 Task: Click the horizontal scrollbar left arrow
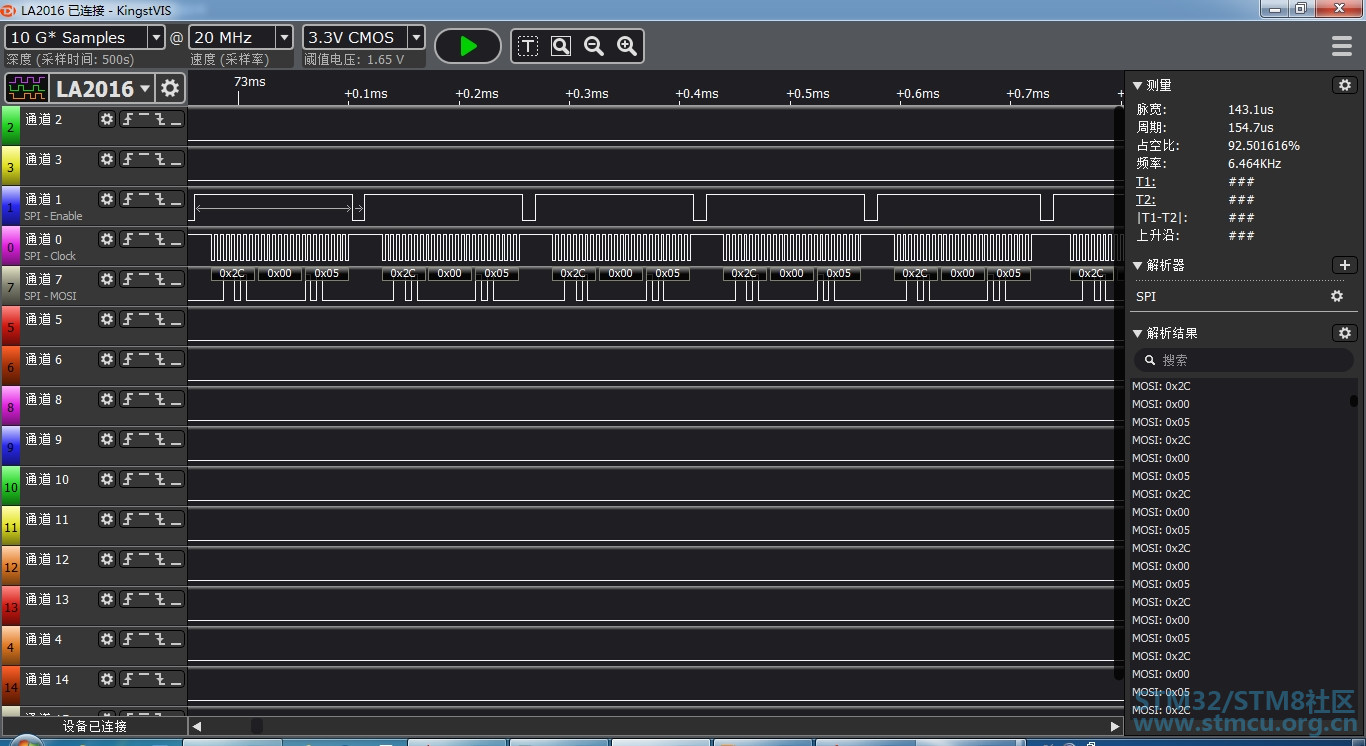[x=197, y=726]
